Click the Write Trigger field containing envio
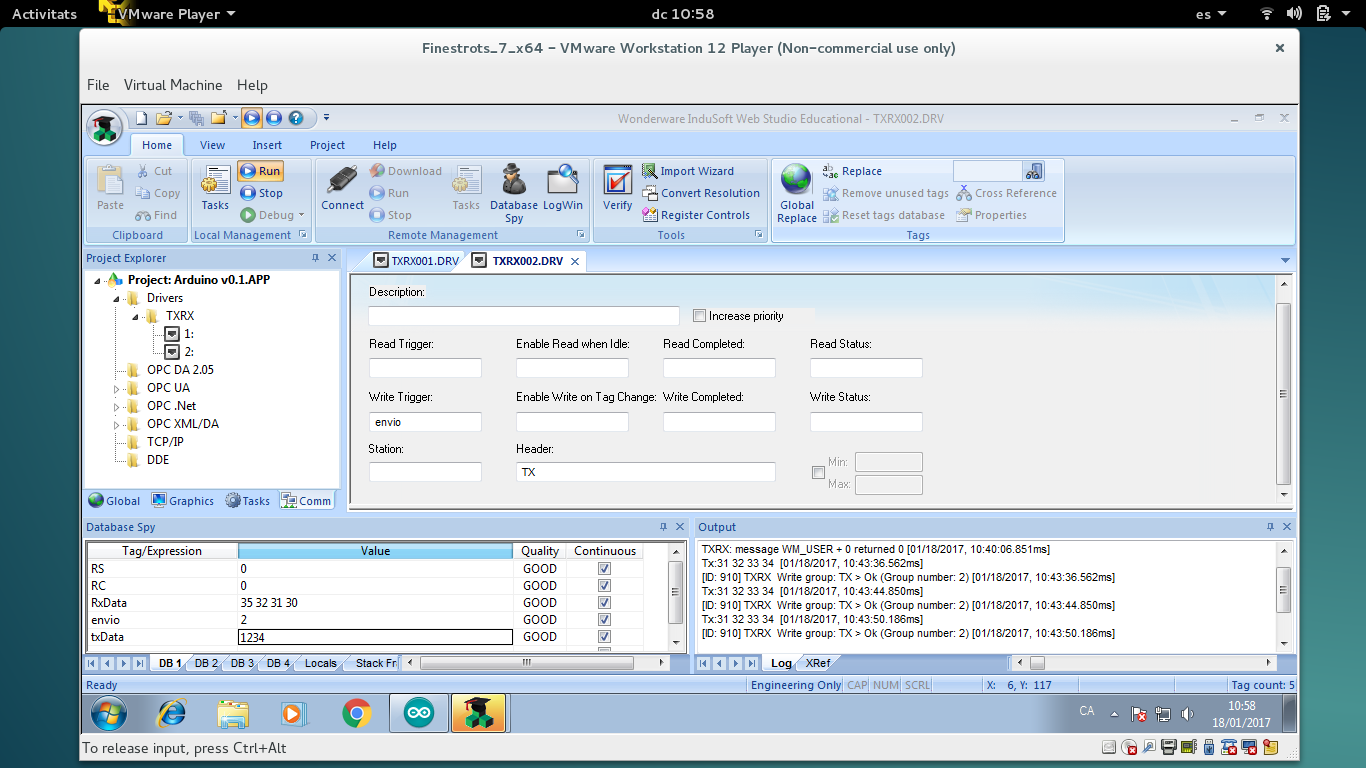Viewport: 1366px width, 768px height. [x=425, y=422]
